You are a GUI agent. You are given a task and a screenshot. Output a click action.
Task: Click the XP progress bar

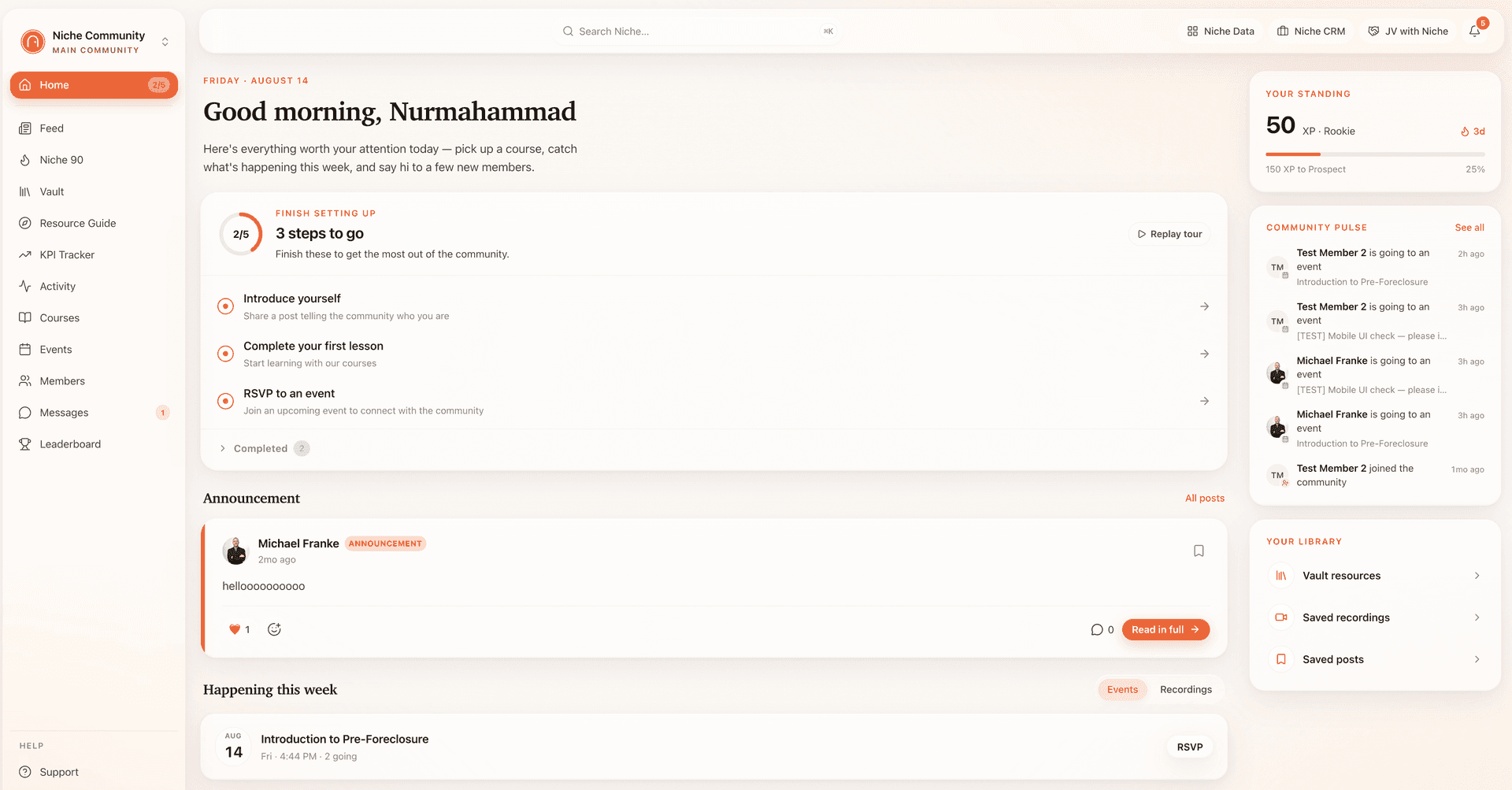(x=1375, y=154)
